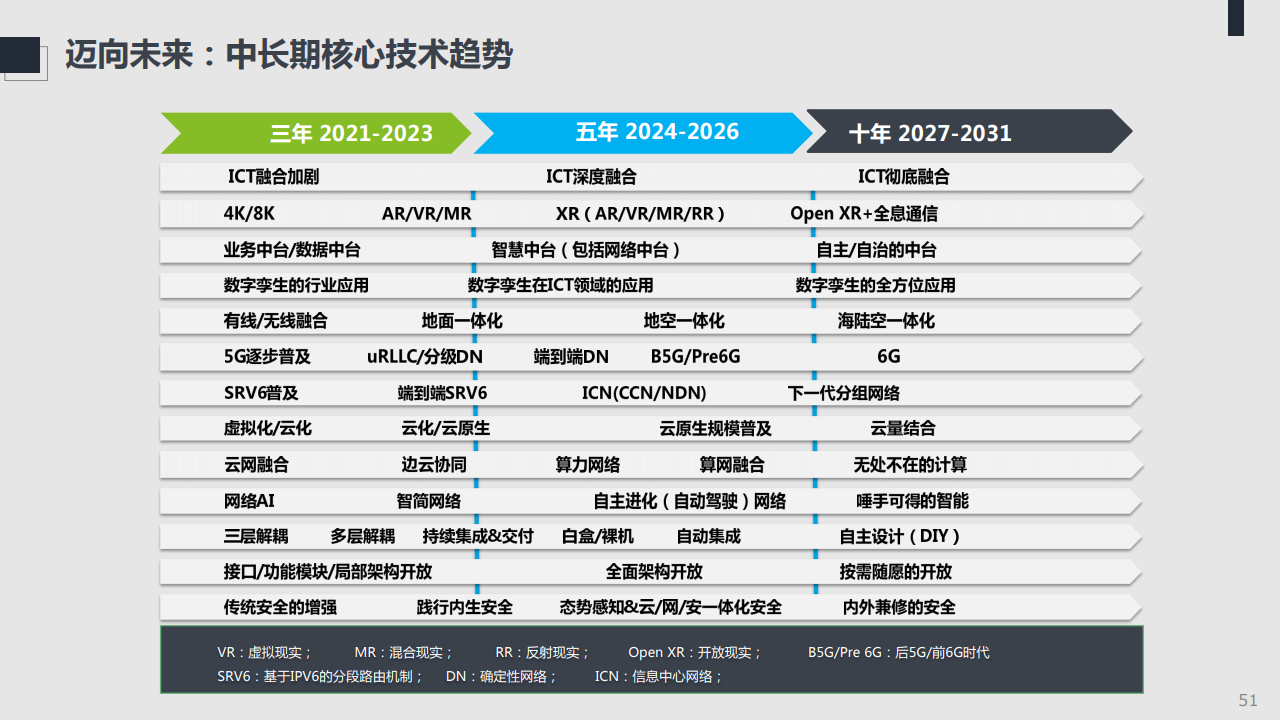Click the text 全面架构开放
This screenshot has width=1280, height=720.
tap(654, 572)
